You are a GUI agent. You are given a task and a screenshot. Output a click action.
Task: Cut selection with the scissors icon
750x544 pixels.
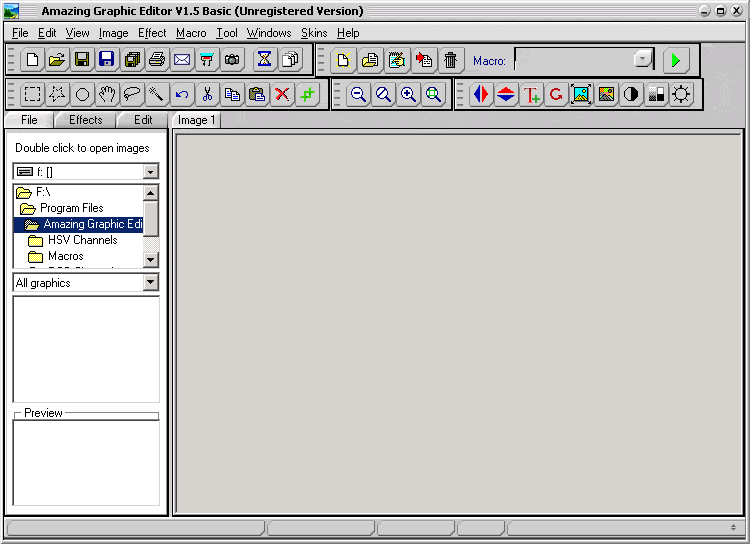(207, 94)
